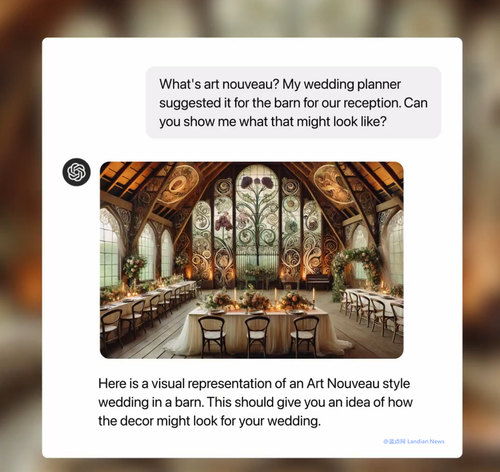This screenshot has height=472, width=500.
Task: Click the words "wedding planner" in the user message
Action: click(x=352, y=84)
